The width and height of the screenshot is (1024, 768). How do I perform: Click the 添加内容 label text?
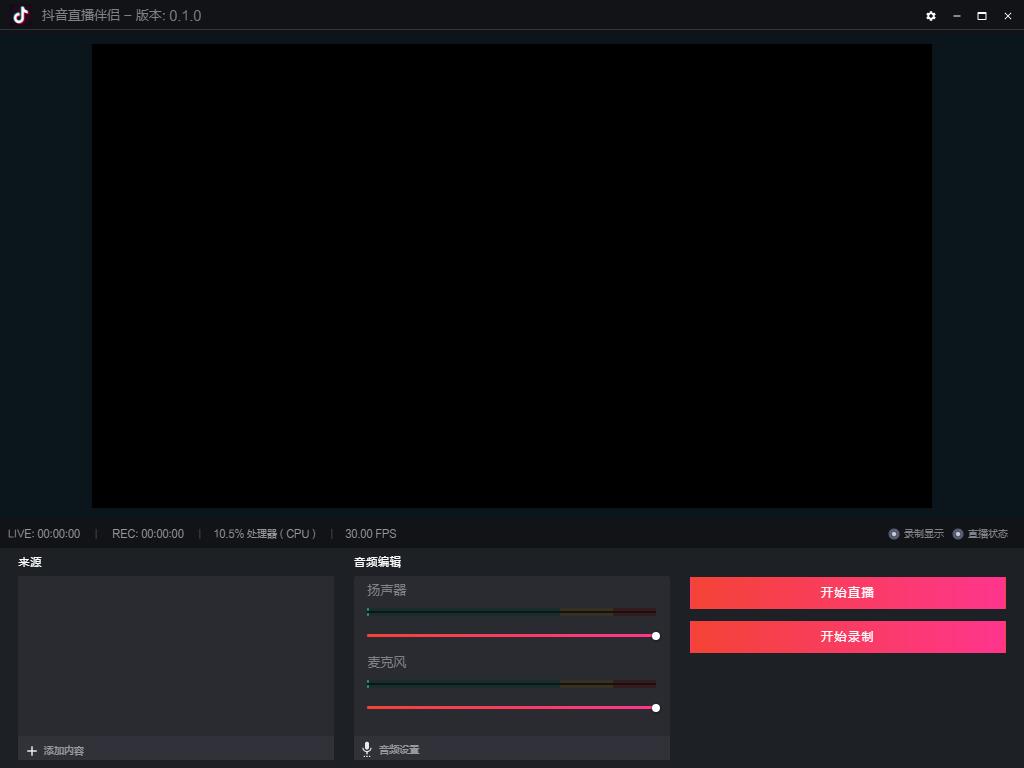[64, 751]
